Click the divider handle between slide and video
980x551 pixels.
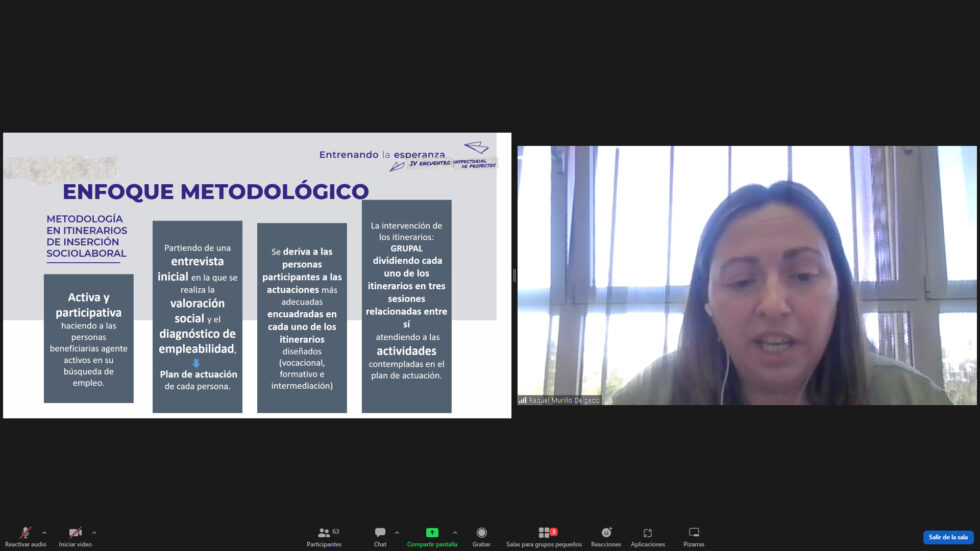514,275
